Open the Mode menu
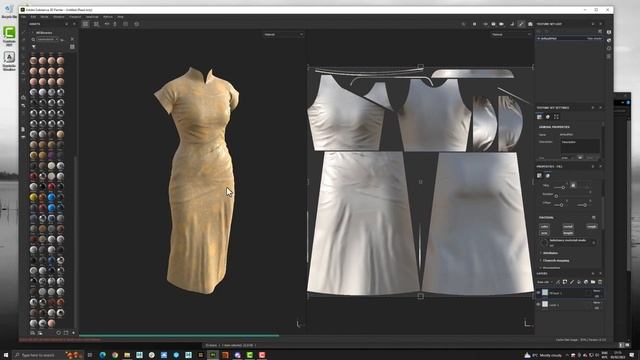The width and height of the screenshot is (640, 360). click(44, 17)
